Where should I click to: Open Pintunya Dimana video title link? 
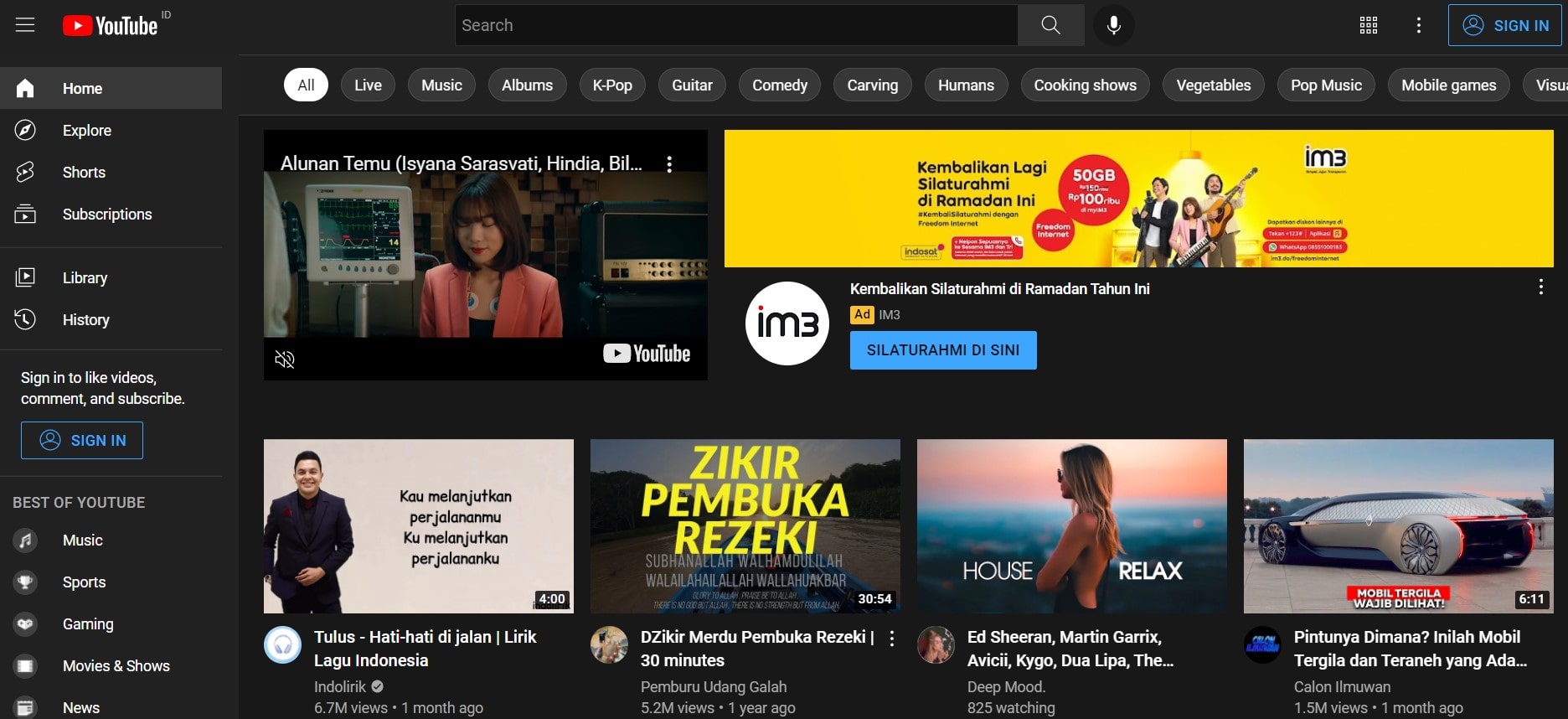click(1411, 649)
